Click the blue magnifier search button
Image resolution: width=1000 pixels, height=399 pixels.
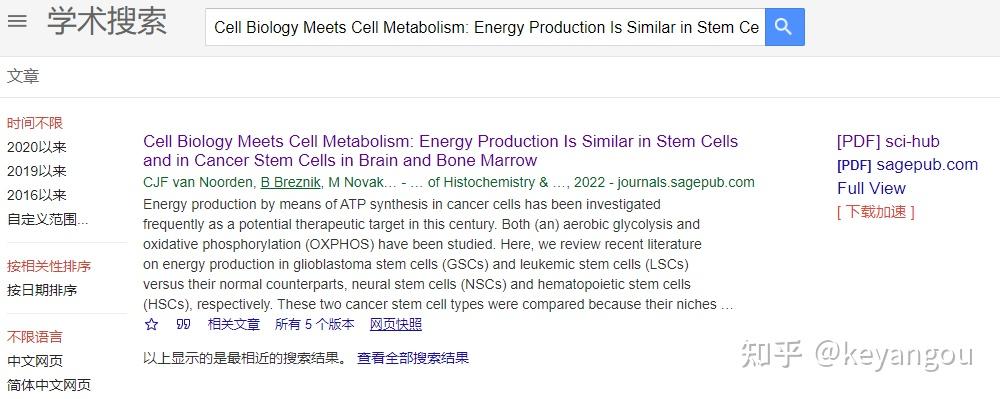pyautogui.click(x=784, y=27)
